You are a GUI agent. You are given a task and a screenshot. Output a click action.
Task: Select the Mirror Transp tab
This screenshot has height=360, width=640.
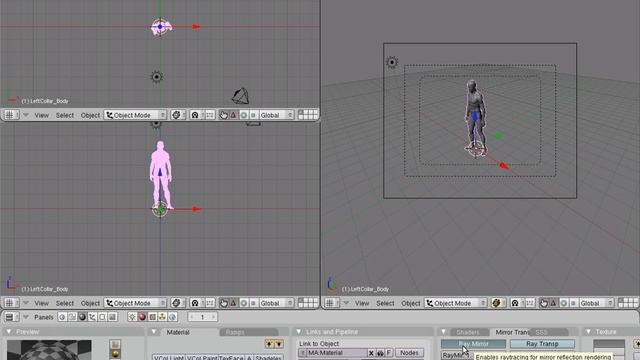[x=512, y=332]
